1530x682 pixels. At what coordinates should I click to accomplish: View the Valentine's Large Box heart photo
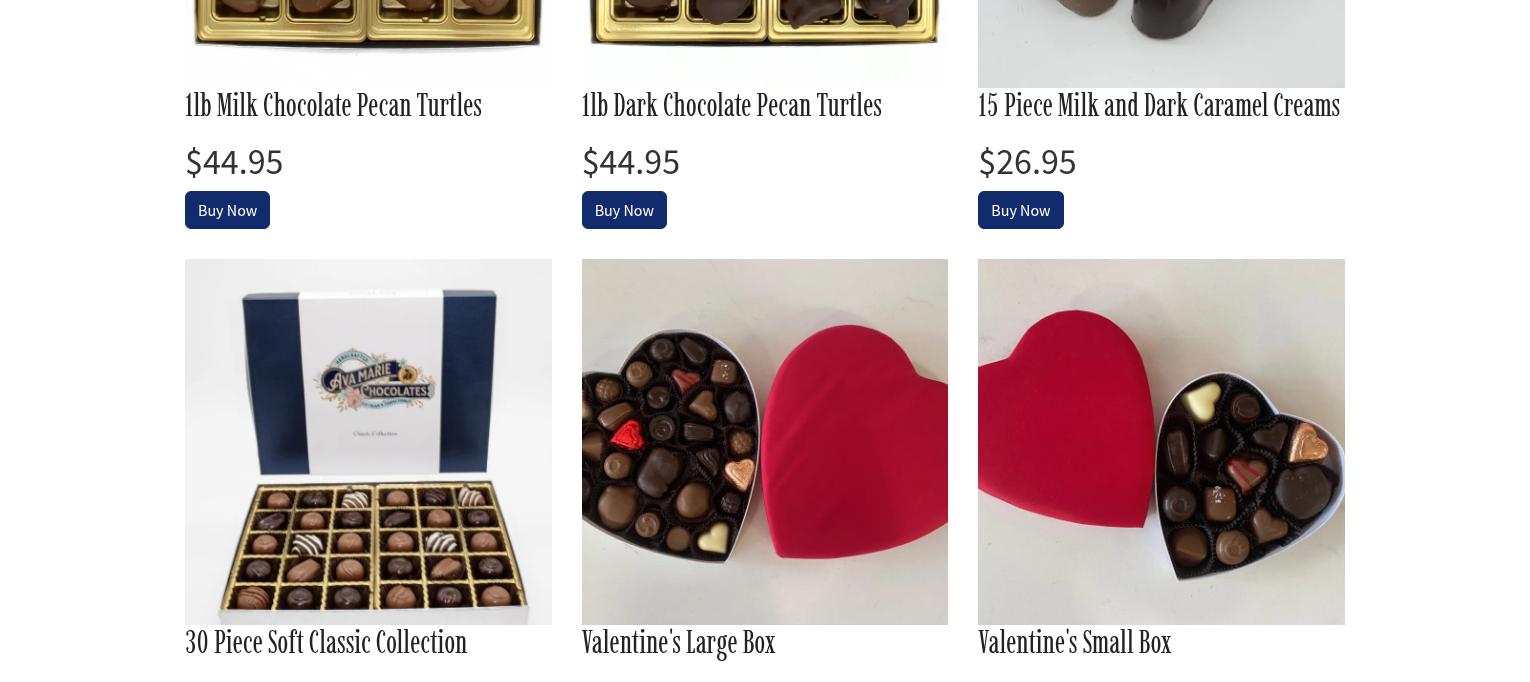[x=765, y=442]
